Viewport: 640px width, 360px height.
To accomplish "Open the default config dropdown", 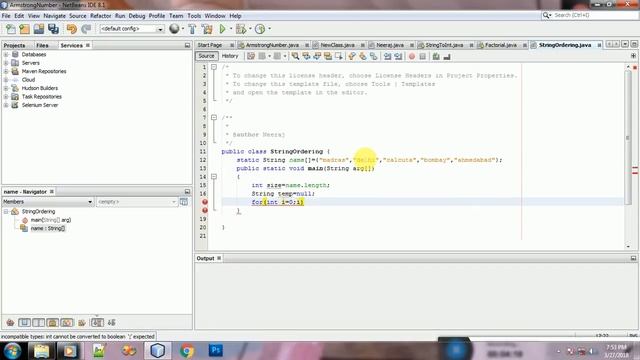I will tap(131, 29).
